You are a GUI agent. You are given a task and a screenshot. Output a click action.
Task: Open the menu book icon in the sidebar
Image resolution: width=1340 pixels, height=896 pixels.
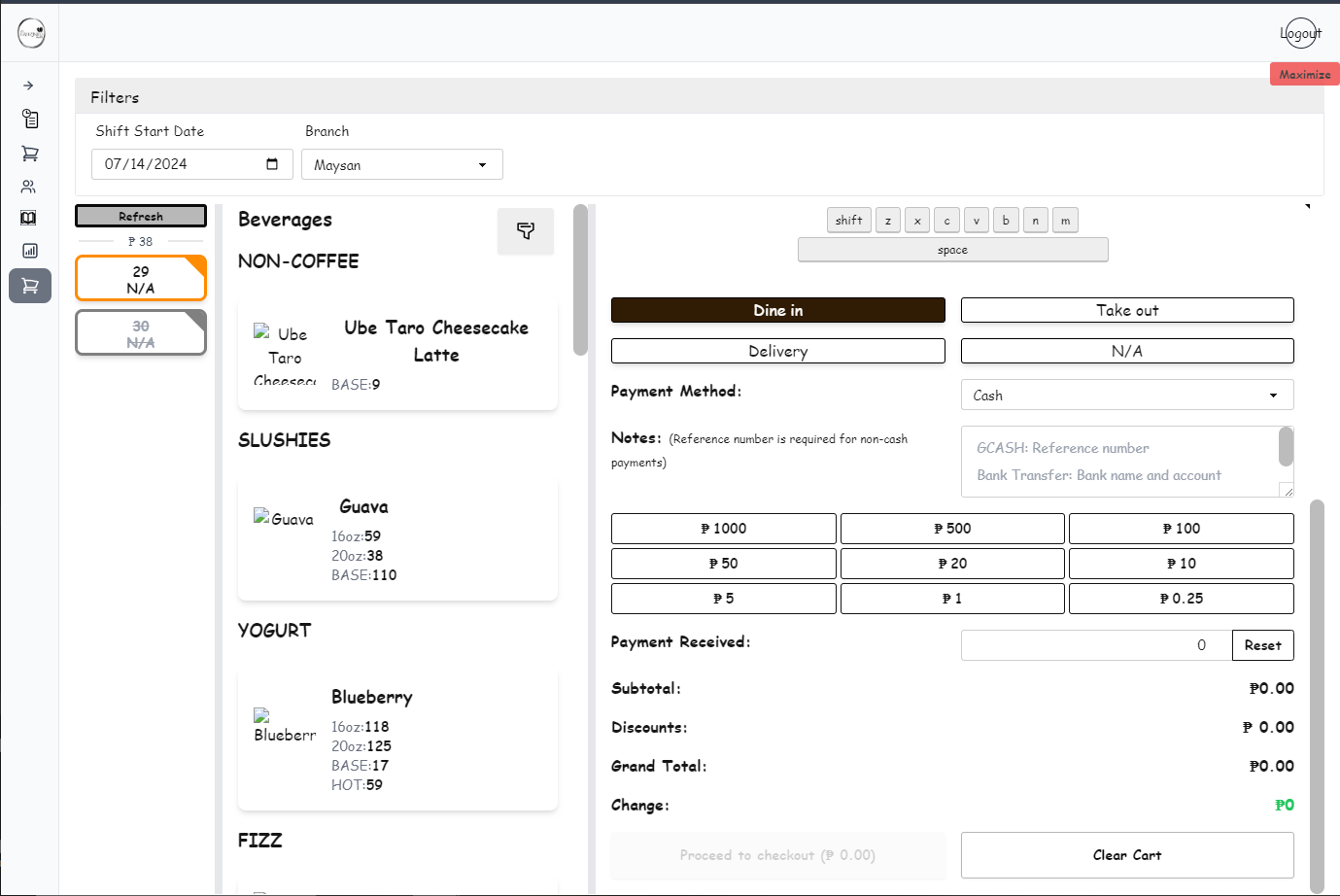pos(30,218)
